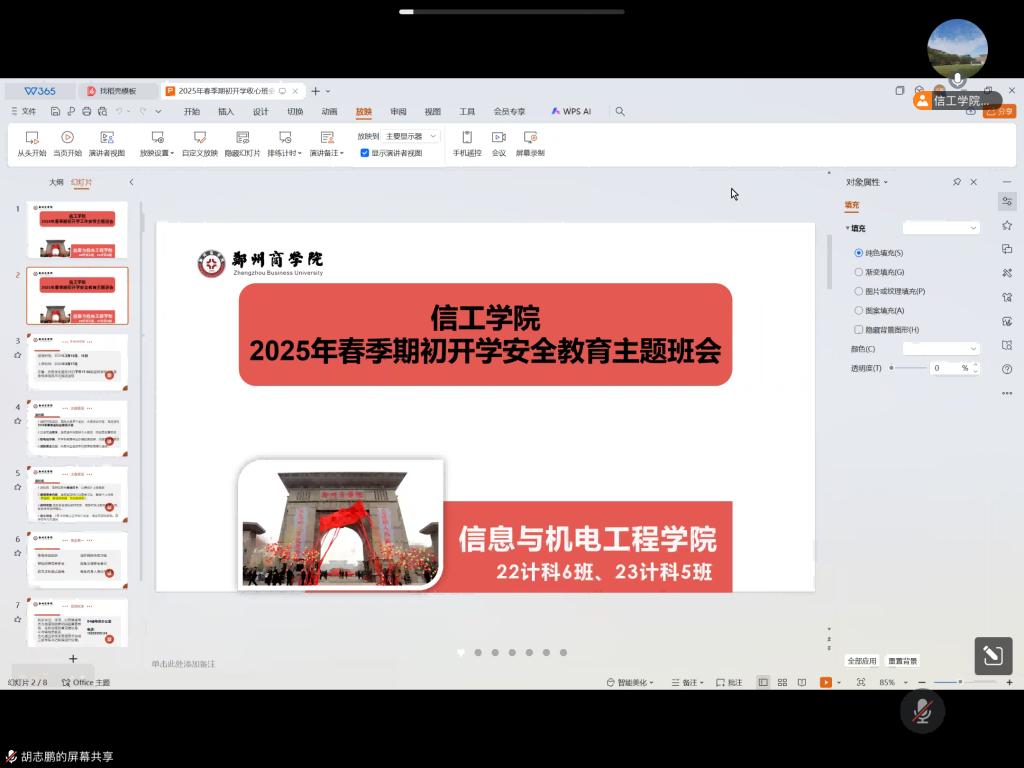Enable 隐藏背景图形(H) checkbox

point(859,329)
